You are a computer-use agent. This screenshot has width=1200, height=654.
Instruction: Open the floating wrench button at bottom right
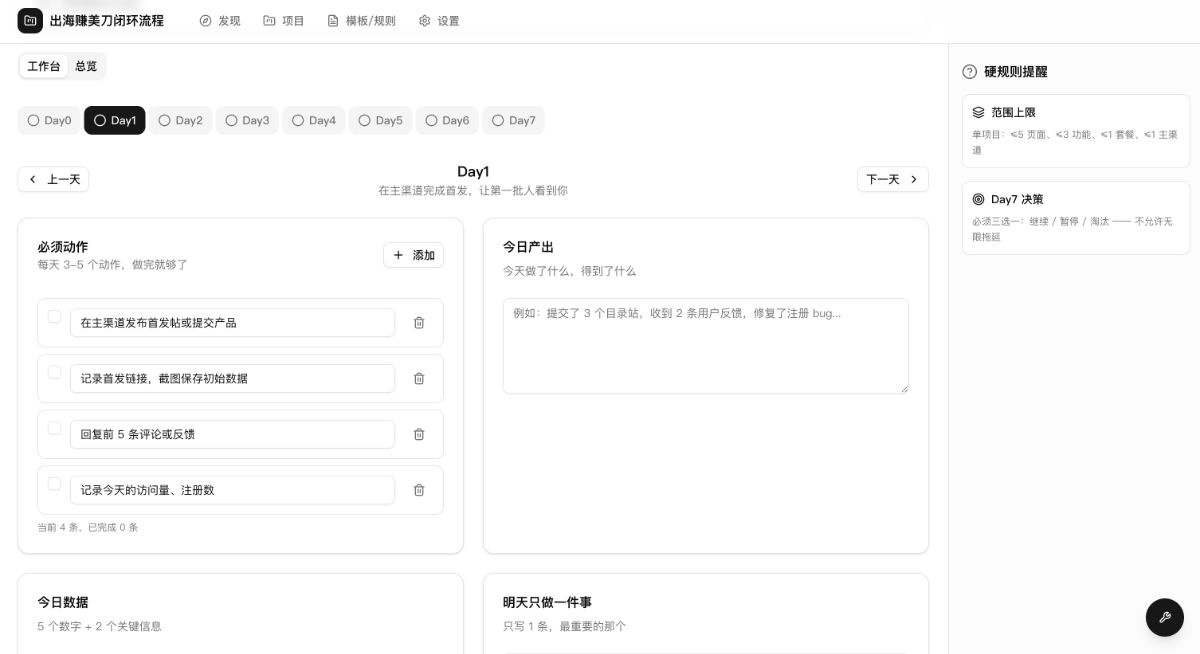1164,617
